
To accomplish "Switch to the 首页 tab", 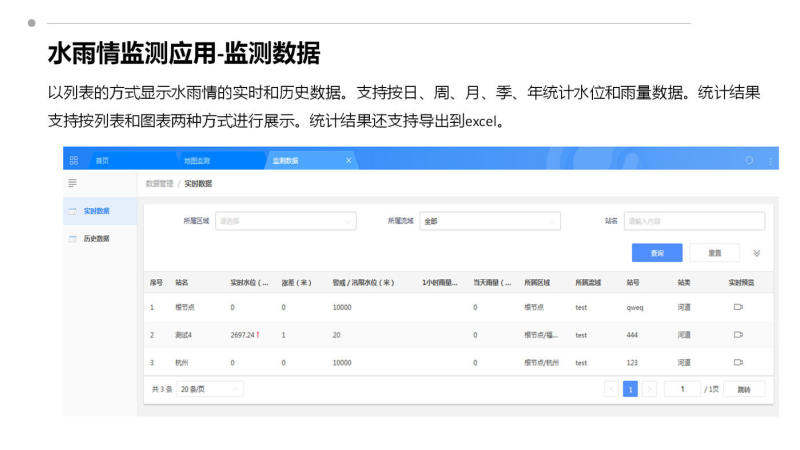I will click(x=102, y=160).
